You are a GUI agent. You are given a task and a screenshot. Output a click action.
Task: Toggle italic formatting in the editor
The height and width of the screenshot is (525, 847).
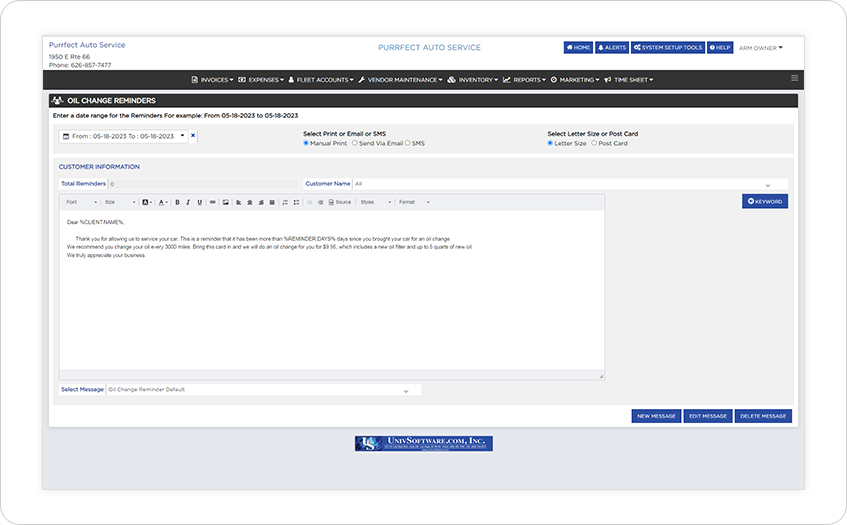[x=188, y=203]
